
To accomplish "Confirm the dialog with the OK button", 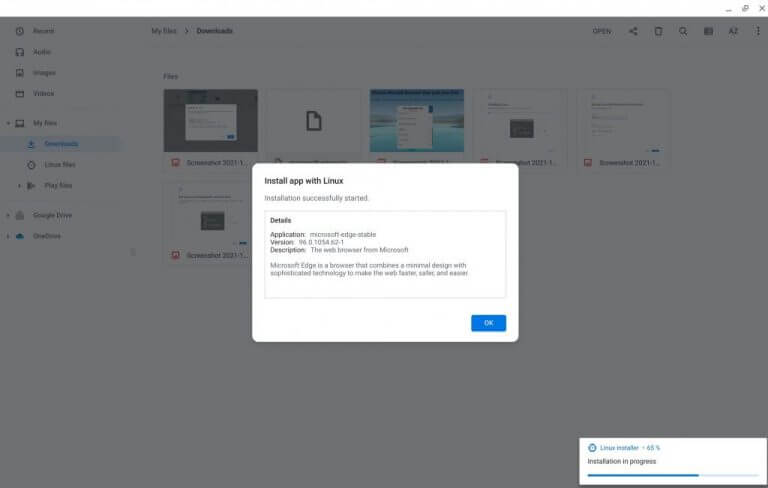I will [x=488, y=323].
